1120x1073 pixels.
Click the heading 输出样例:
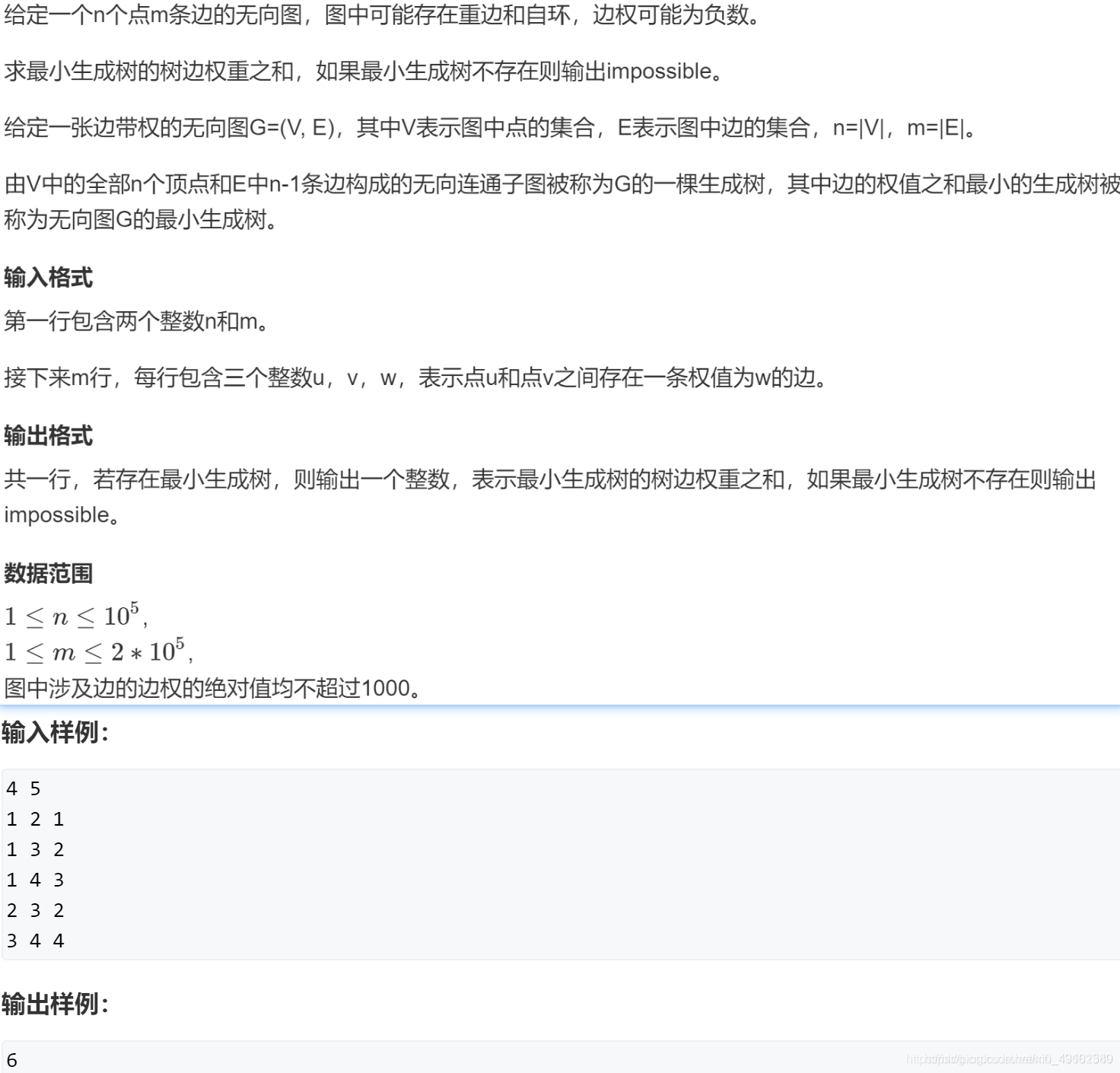pos(56,1004)
